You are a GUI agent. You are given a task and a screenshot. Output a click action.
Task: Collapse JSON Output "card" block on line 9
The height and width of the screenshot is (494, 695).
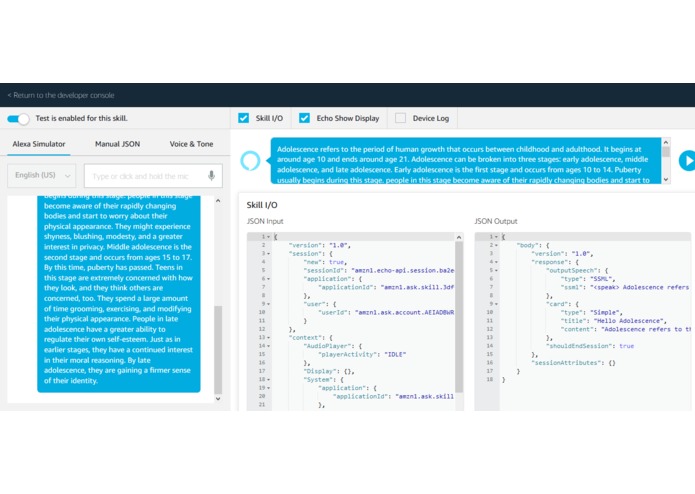tap(496, 304)
